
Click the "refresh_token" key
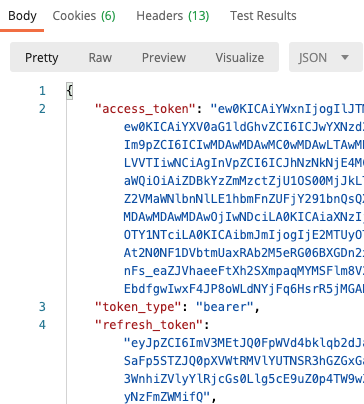149,325
